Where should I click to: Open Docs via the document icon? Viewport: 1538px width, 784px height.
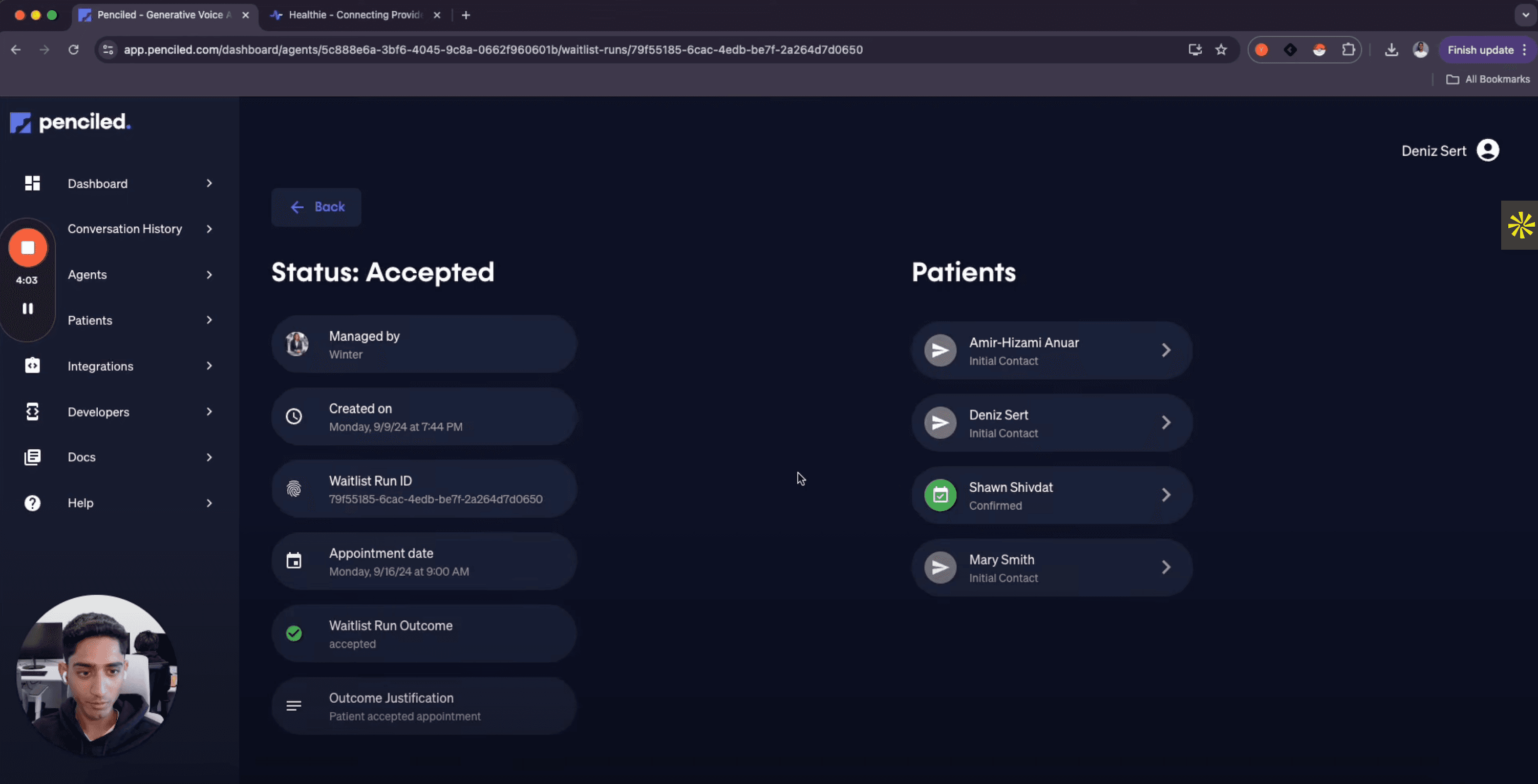pyautogui.click(x=32, y=457)
